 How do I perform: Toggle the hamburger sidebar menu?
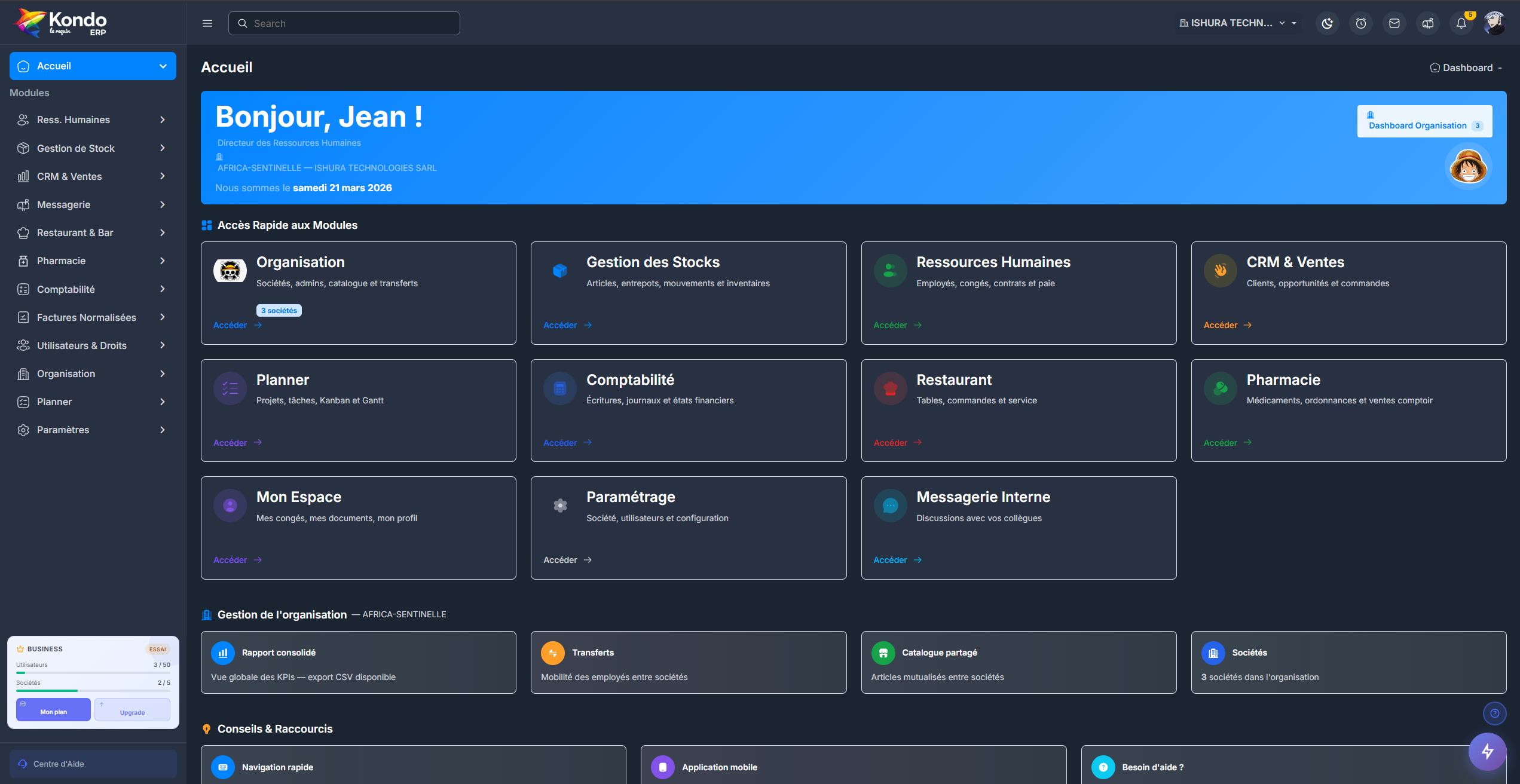coord(207,23)
